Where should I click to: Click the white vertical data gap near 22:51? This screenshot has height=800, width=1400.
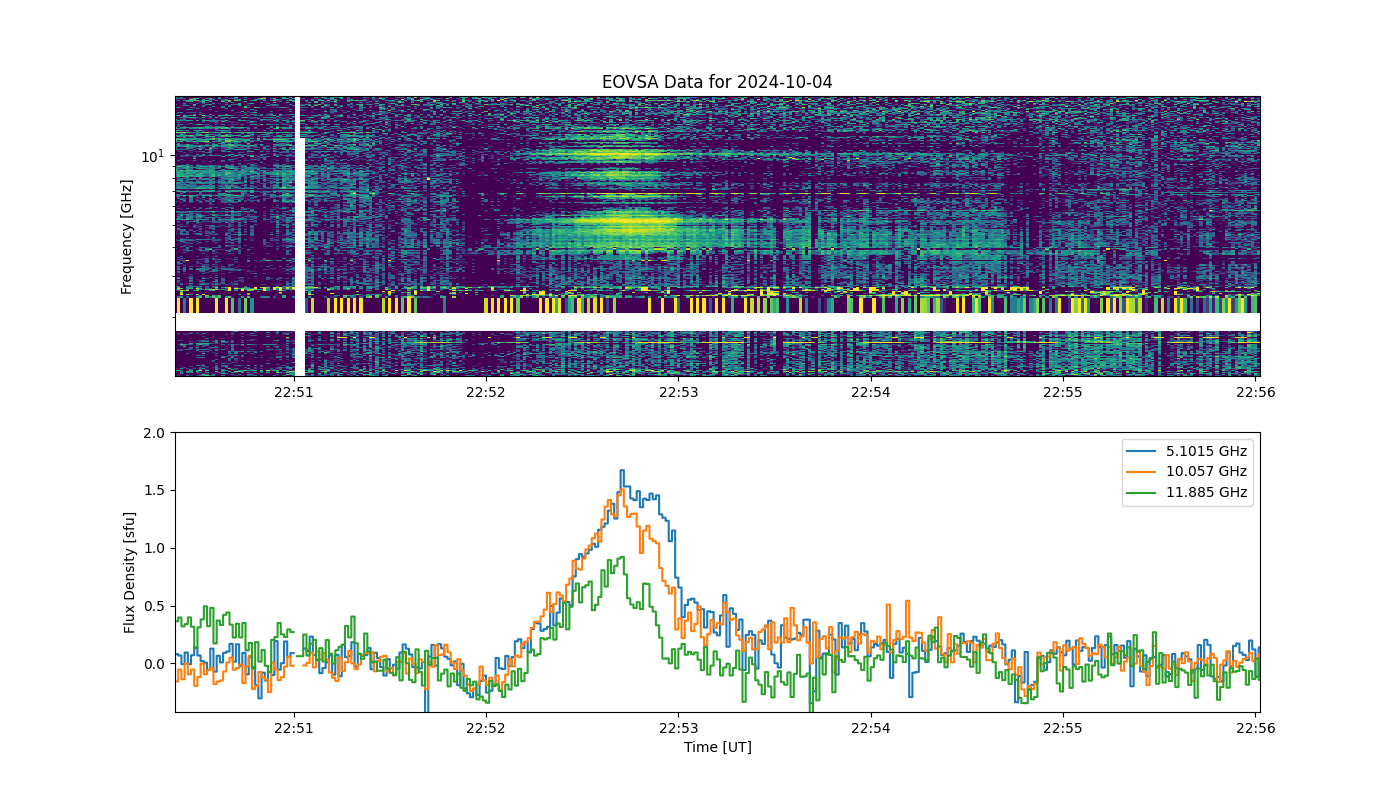pos(300,237)
